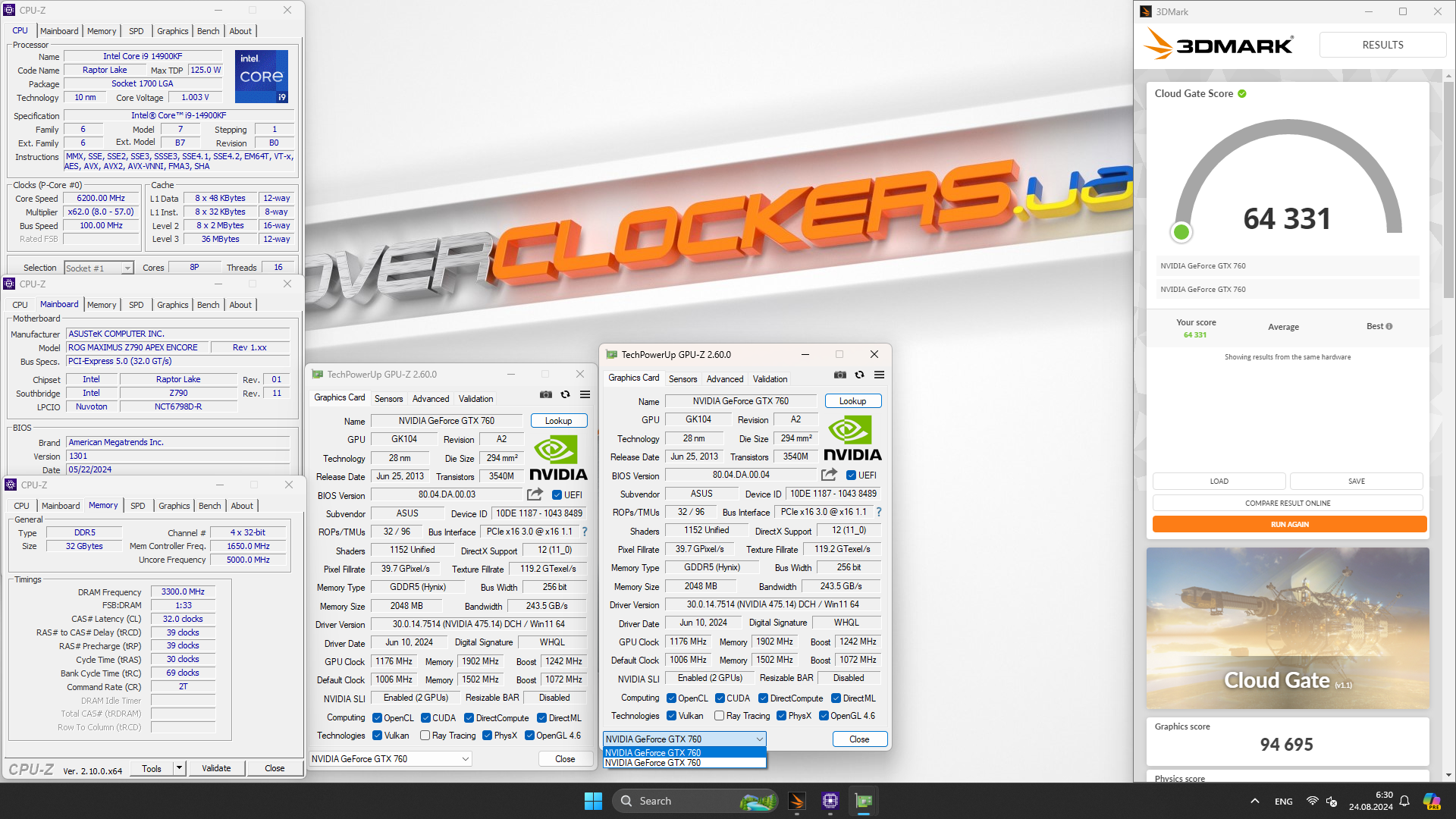
Task: Click the NVIDIA logo in left GPU-Z window
Action: (x=558, y=458)
